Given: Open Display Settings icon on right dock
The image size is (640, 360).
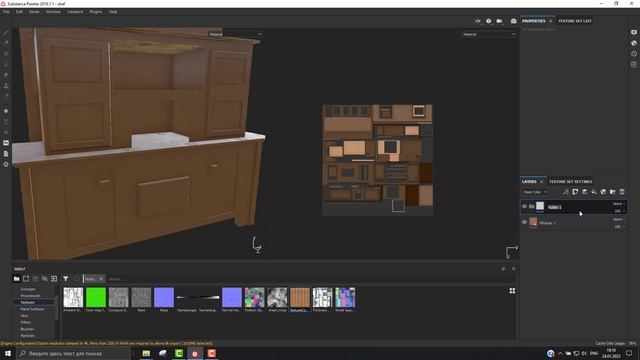Looking at the screenshot, I should point(634,32).
